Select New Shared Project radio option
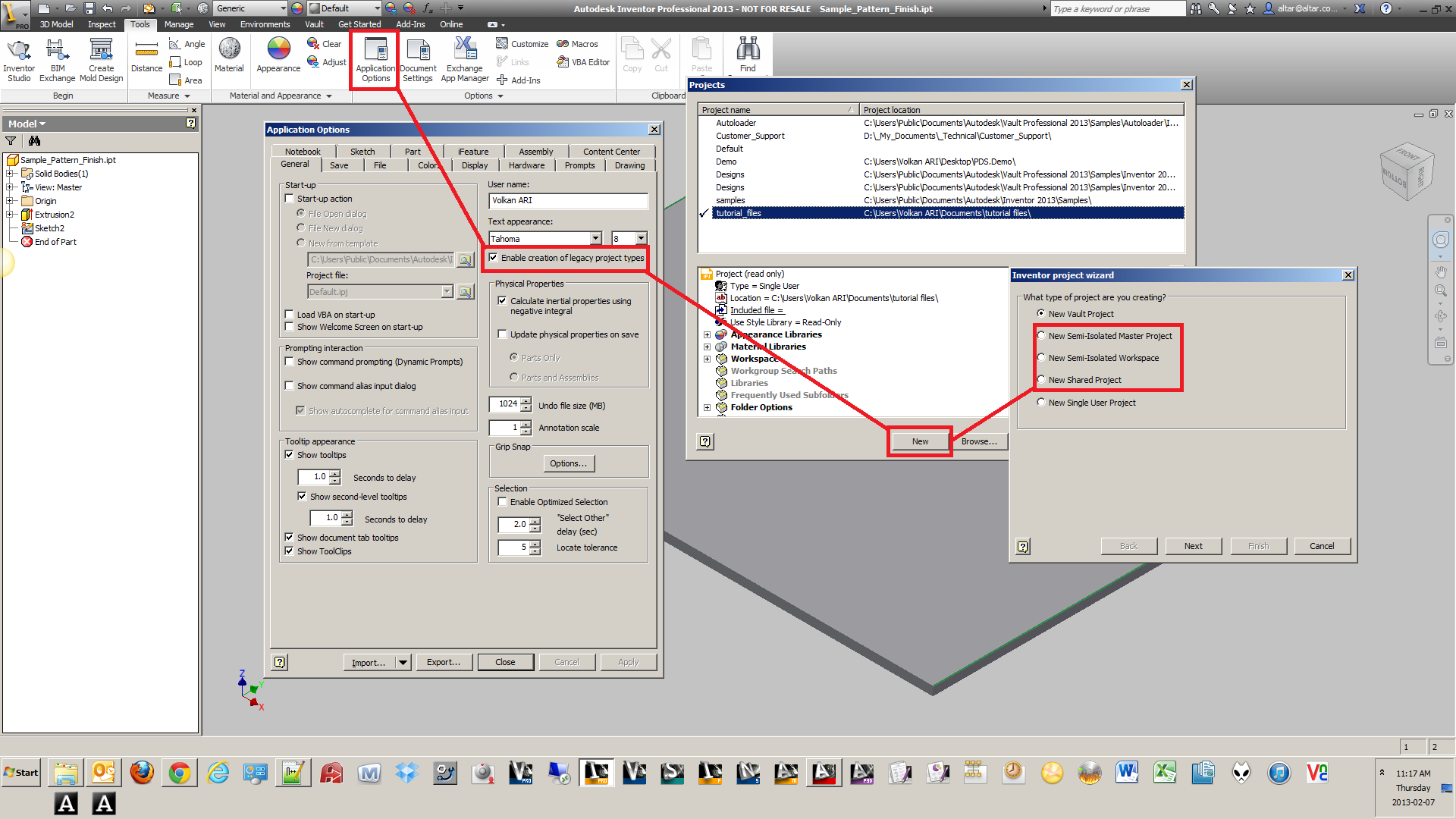Viewport: 1456px width, 819px height. [1042, 380]
